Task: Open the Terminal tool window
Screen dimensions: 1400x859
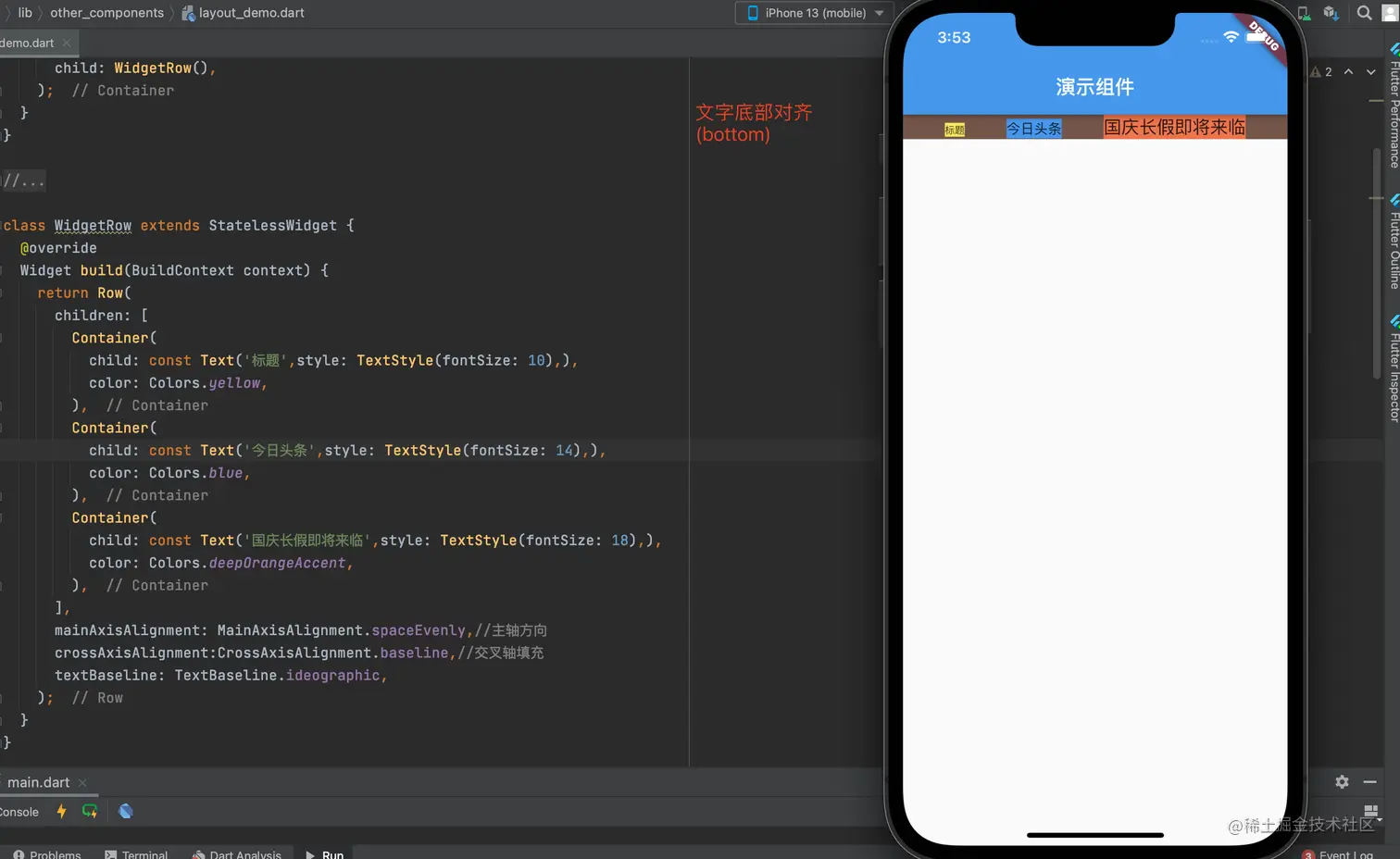Action: point(136,854)
